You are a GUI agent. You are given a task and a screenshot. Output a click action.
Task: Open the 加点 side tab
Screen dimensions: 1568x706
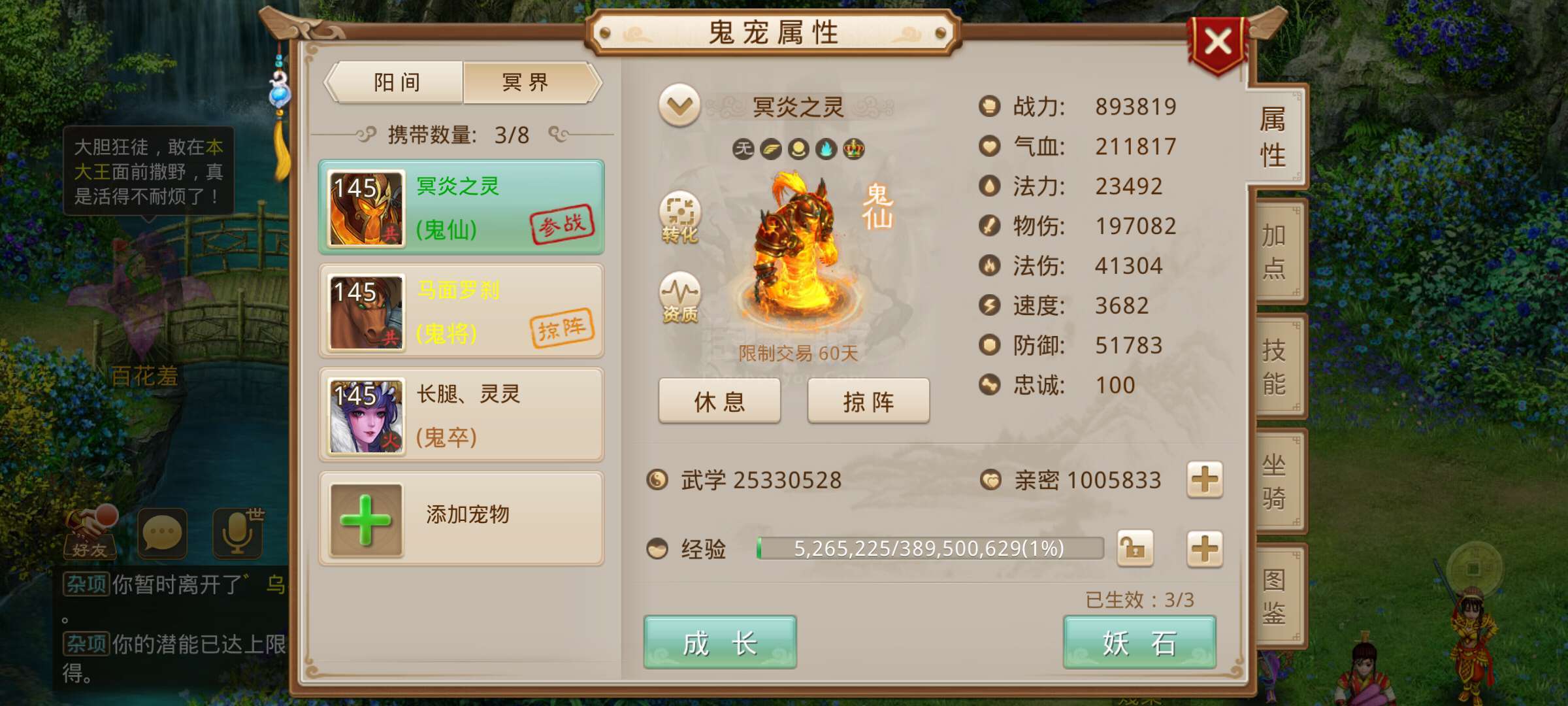pos(1275,251)
